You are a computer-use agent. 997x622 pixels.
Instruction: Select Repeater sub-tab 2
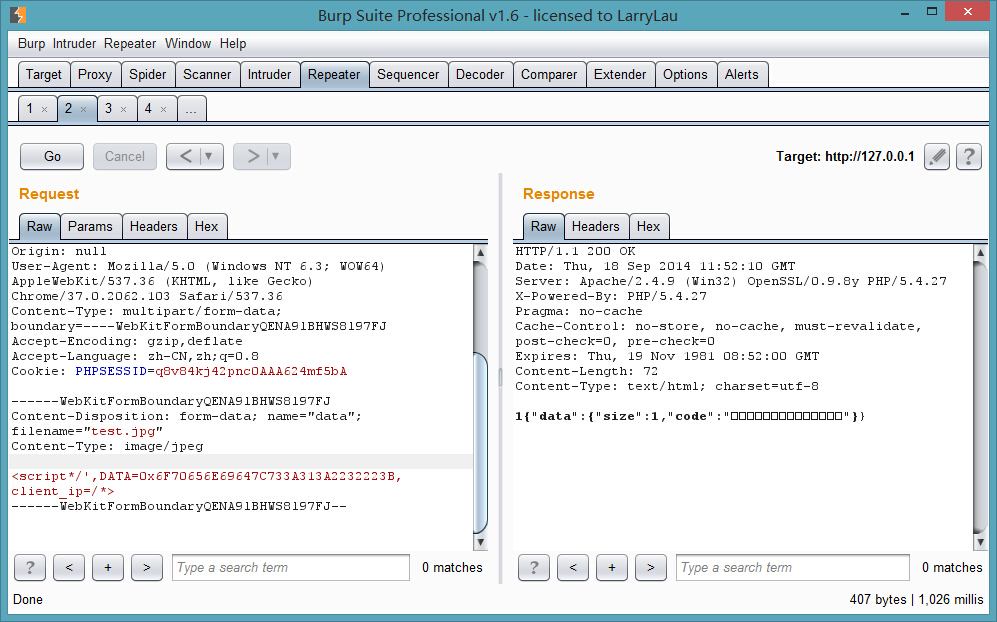69,109
